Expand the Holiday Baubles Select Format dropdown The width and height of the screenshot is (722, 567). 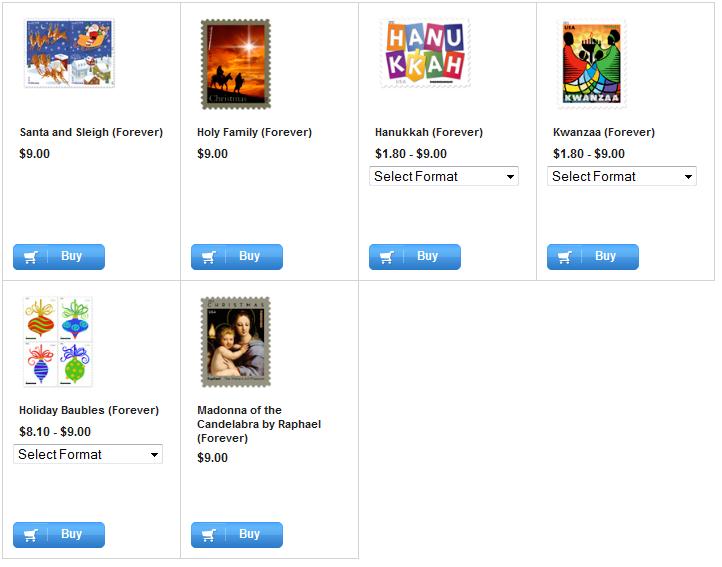[x=88, y=455]
